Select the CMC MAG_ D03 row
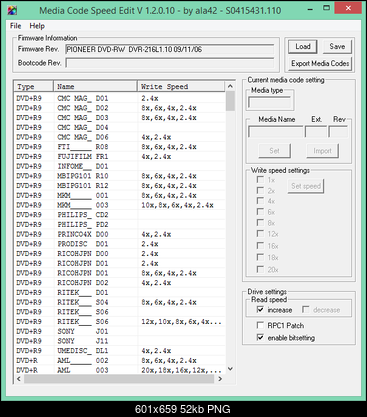The height and width of the screenshot is (417, 367). tap(120, 118)
